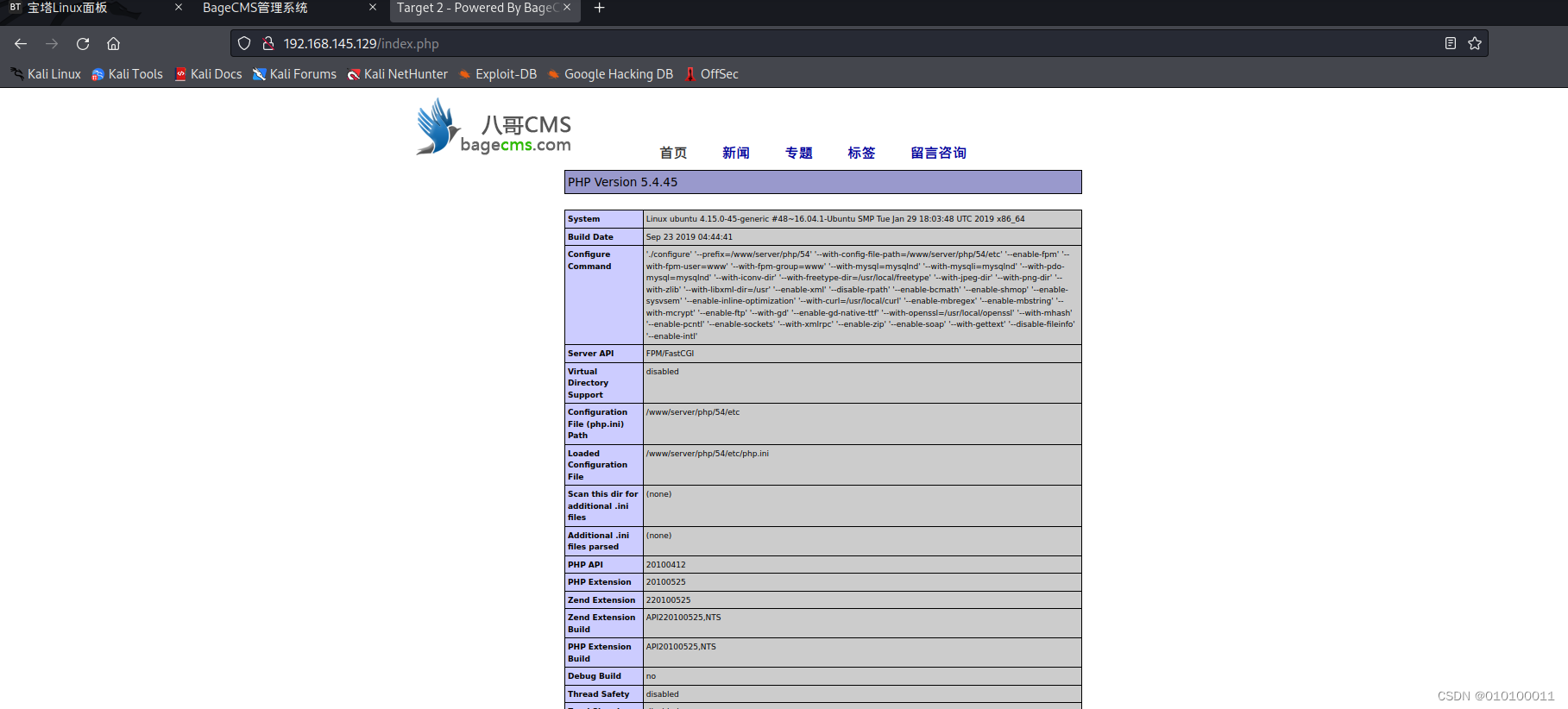Click the Zend Extension value 220100525
1568x709 pixels.
(668, 600)
